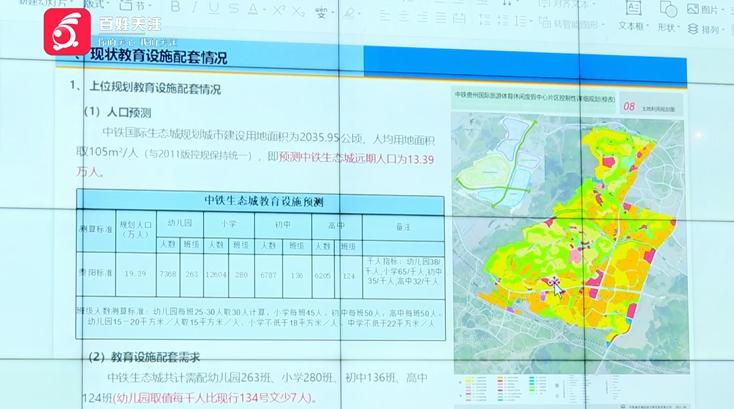Image resolution: width=734 pixels, height=409 pixels.
Task: Click the table cell 小学
Action: pyautogui.click(x=228, y=224)
